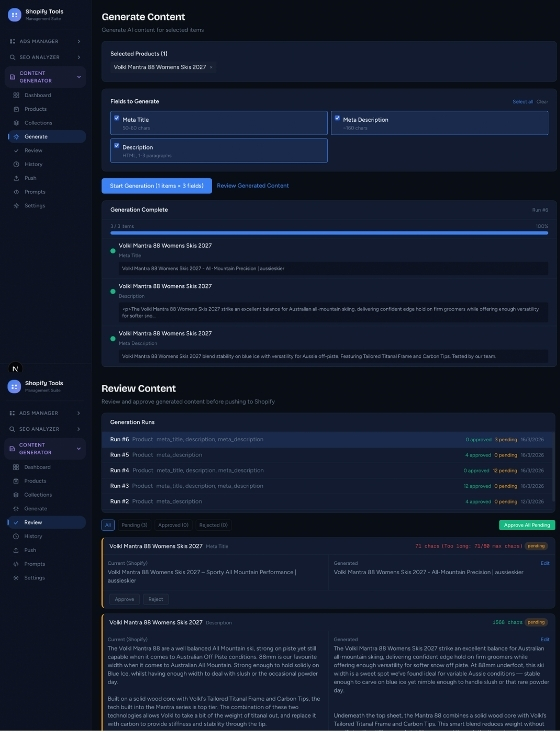Select the Run #2 generation run row

327,501
